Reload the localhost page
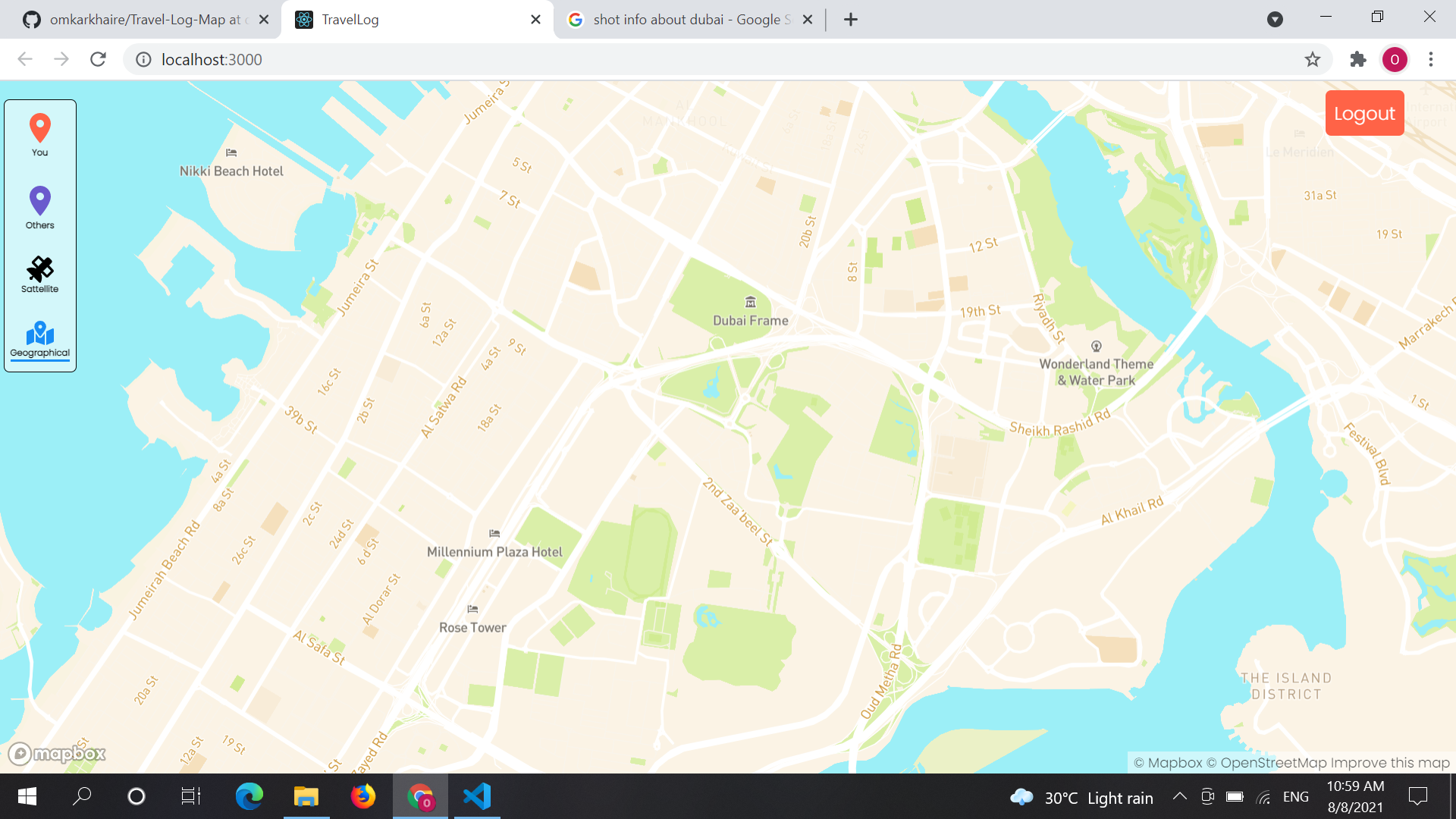Screen dimensions: 1456x819 (98, 59)
